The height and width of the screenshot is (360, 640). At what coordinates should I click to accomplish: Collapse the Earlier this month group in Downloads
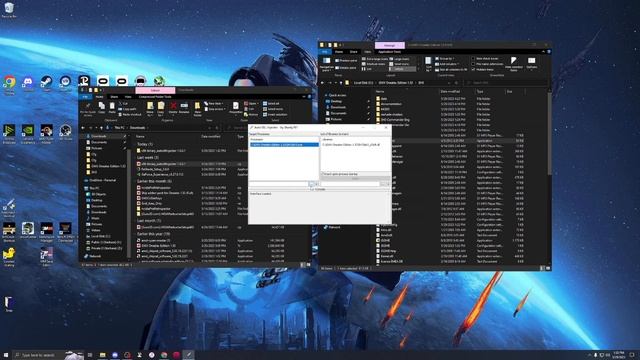[x=154, y=181]
